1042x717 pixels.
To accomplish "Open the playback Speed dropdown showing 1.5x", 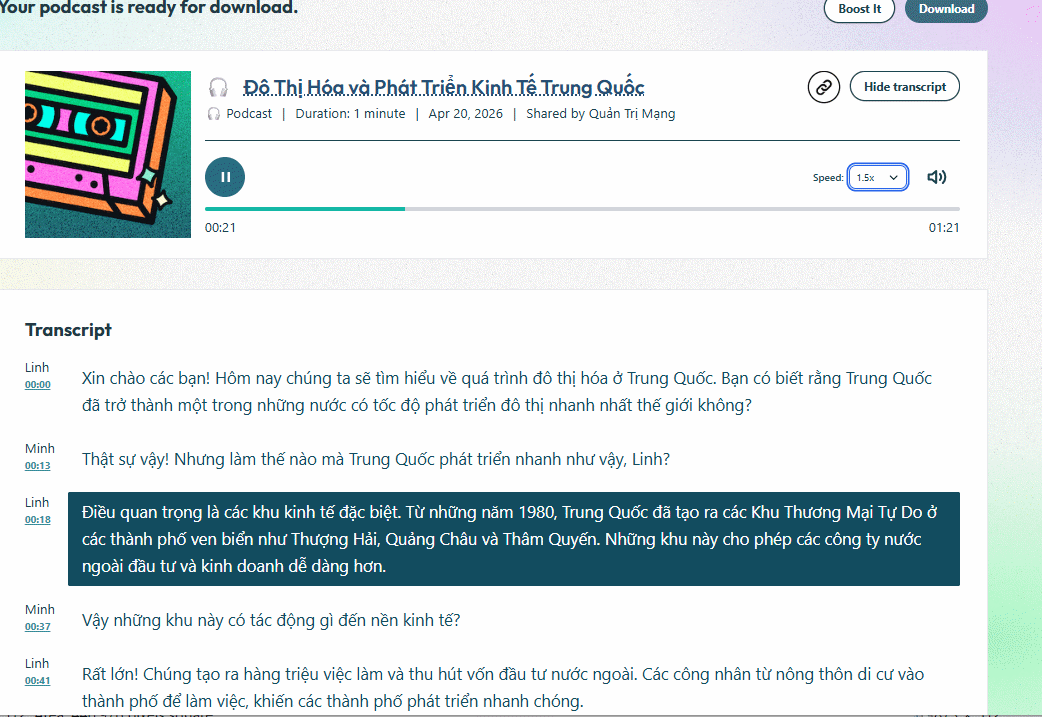I will click(877, 176).
